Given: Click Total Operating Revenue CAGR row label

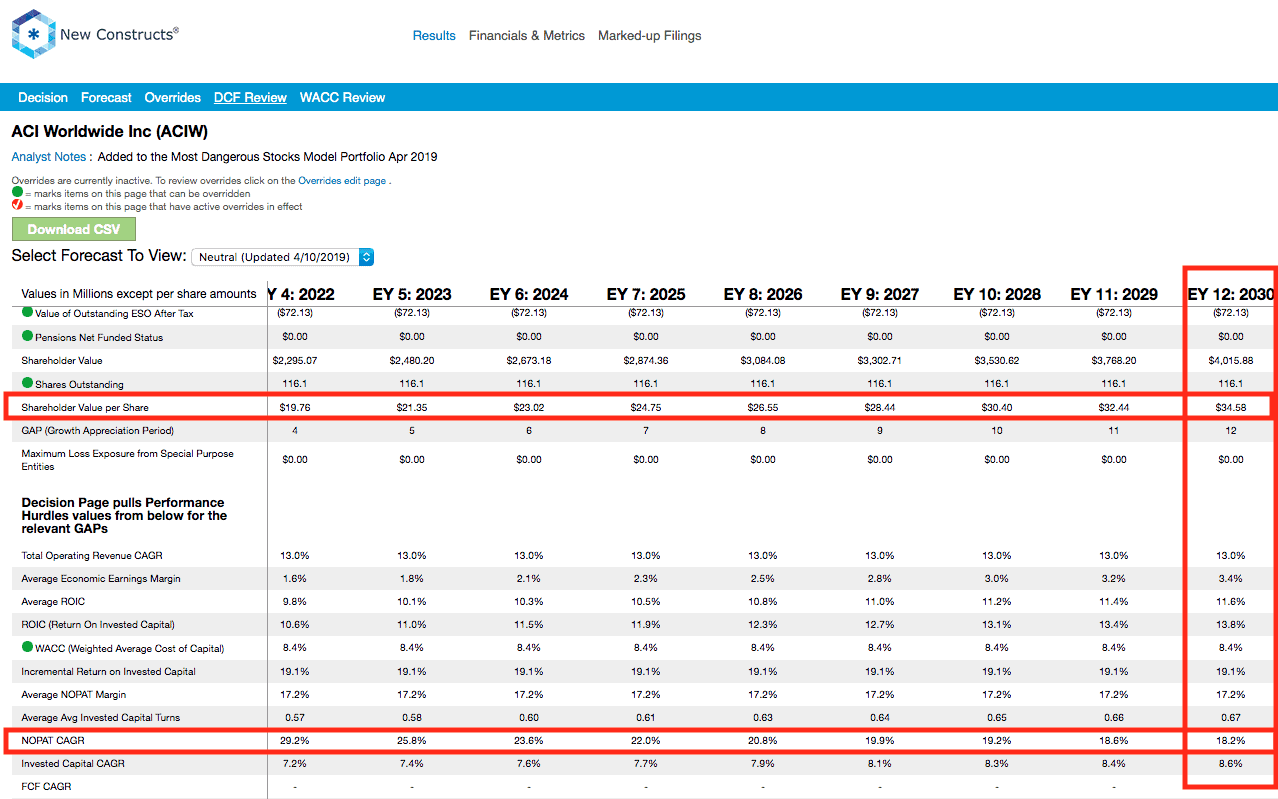Looking at the screenshot, I should [92, 555].
